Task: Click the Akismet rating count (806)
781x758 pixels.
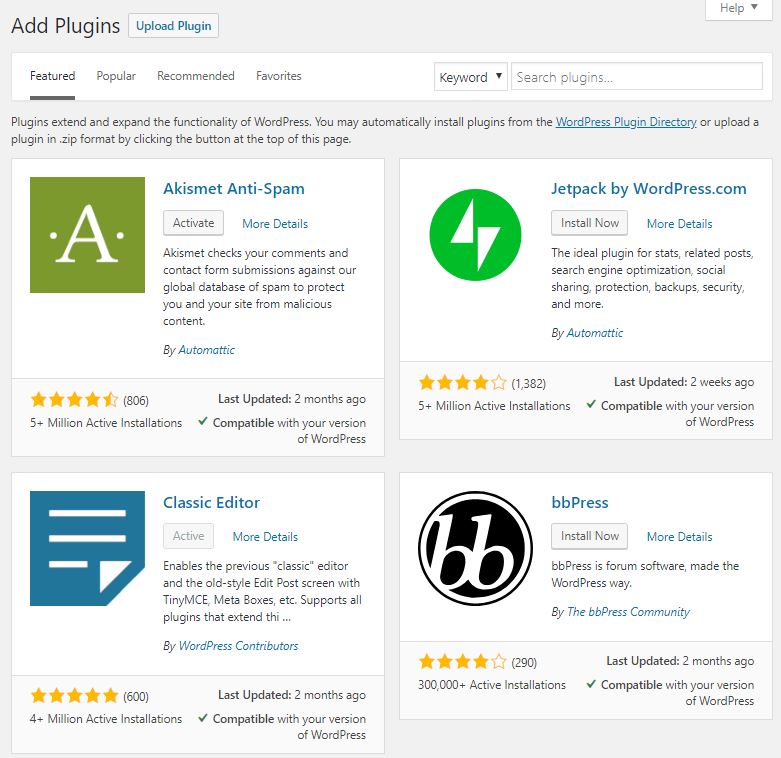Action: coord(136,401)
